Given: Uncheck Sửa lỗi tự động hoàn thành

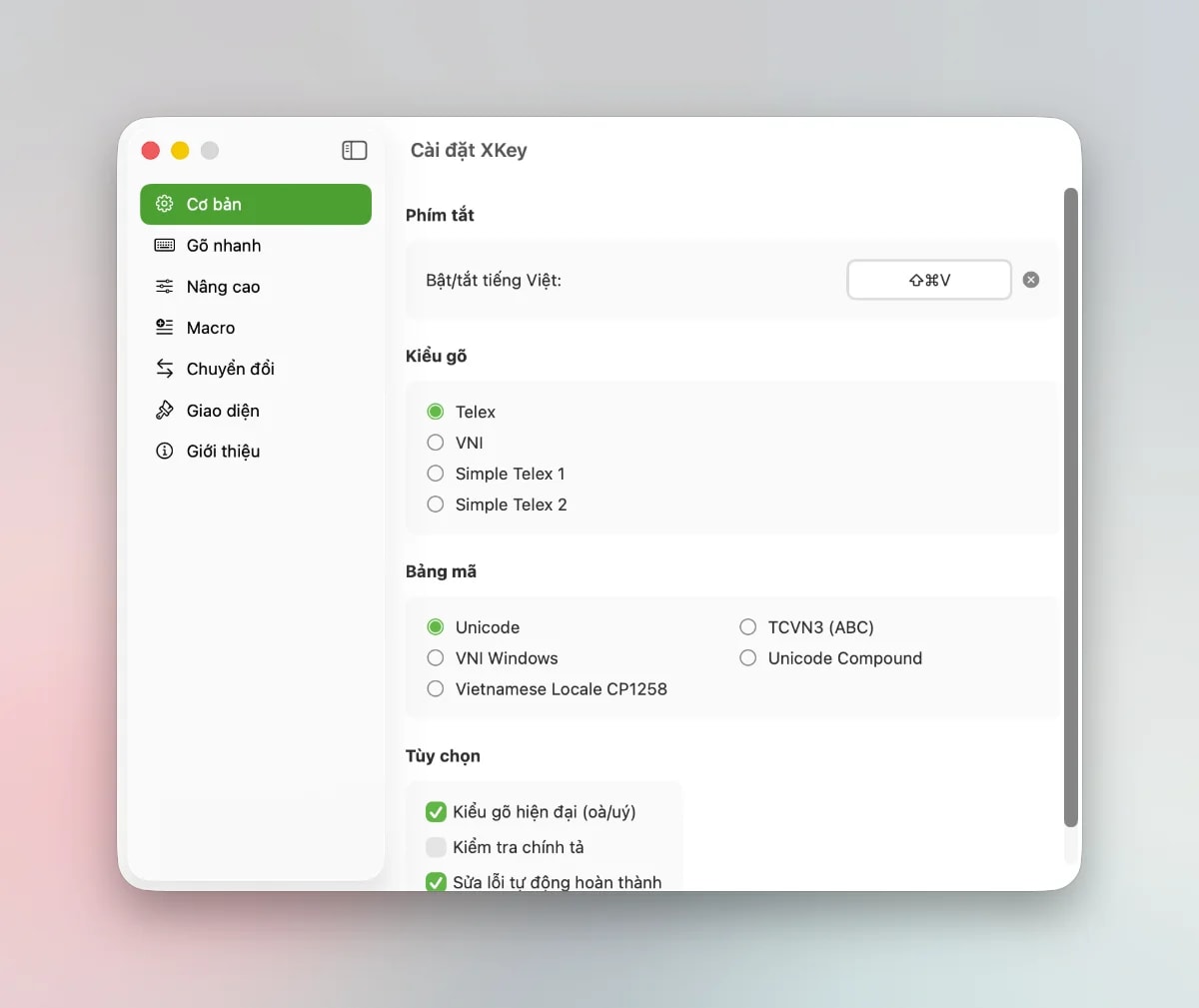Looking at the screenshot, I should click(436, 882).
